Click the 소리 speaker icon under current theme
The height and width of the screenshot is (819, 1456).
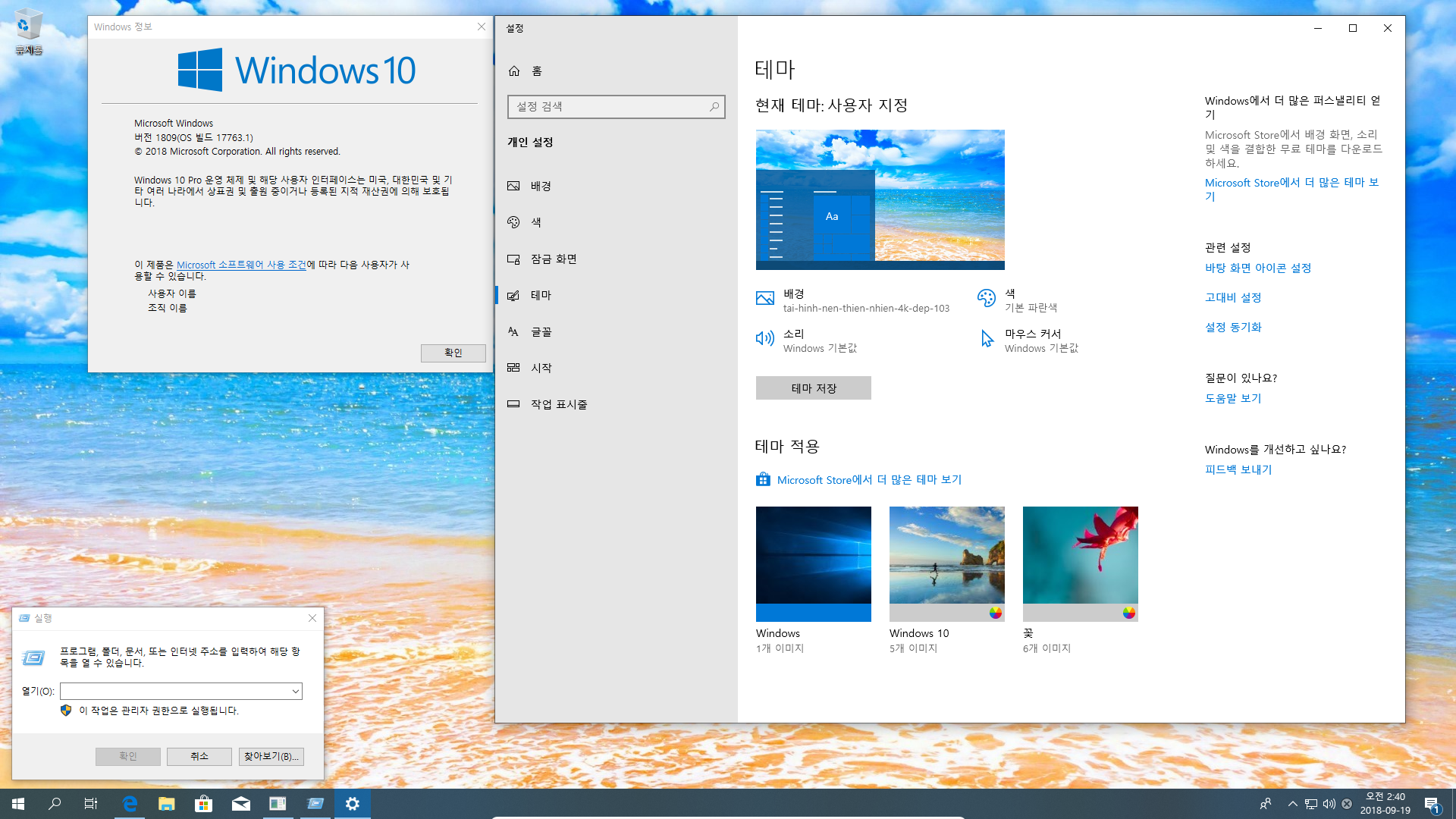pos(765,338)
